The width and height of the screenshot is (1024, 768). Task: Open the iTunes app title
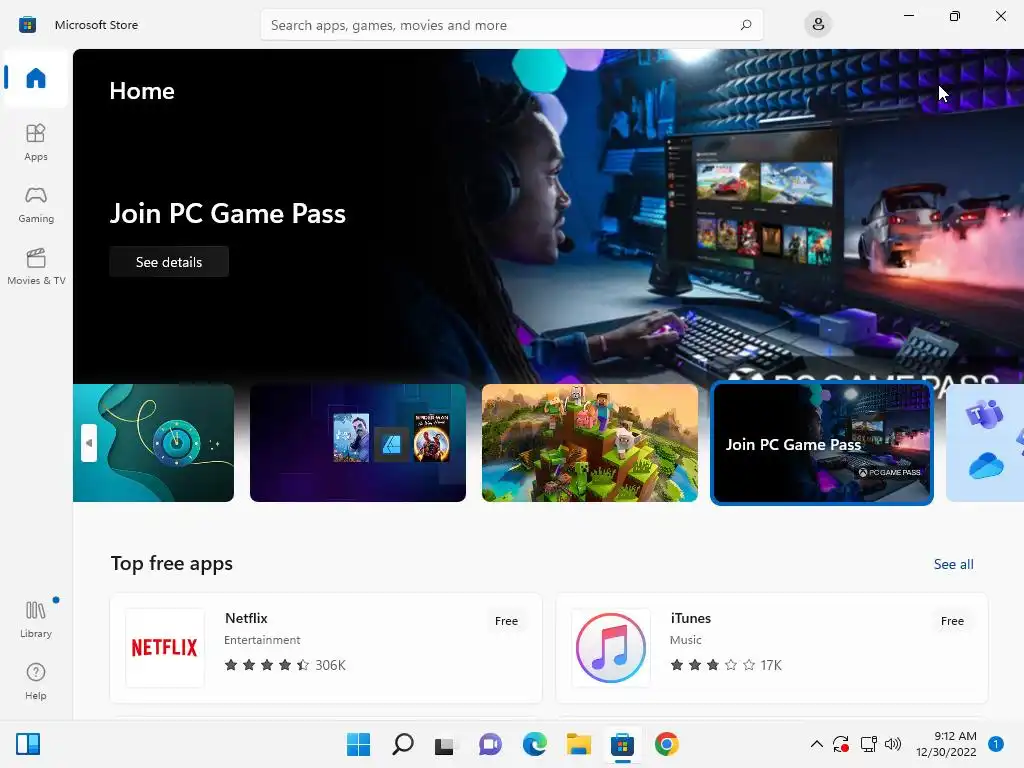691,618
